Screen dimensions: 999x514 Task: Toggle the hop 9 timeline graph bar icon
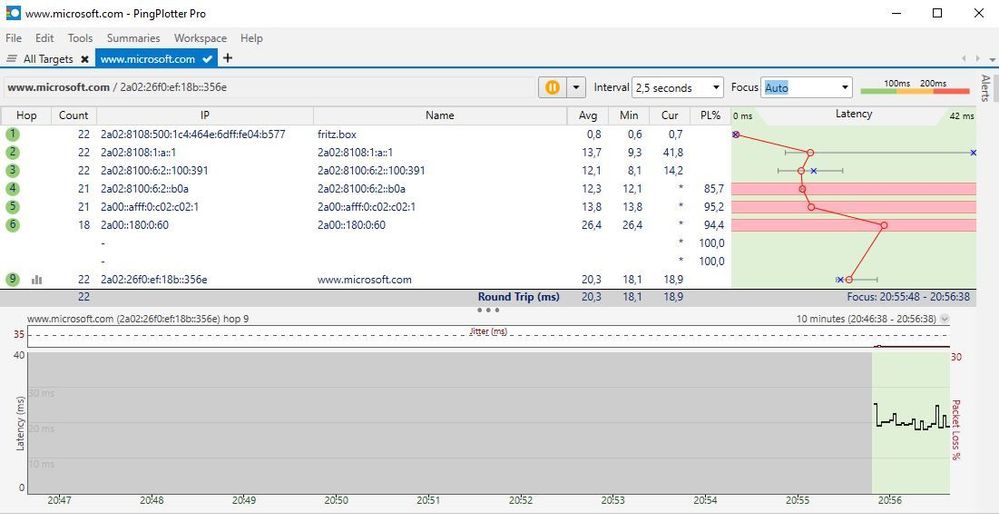coord(37,279)
